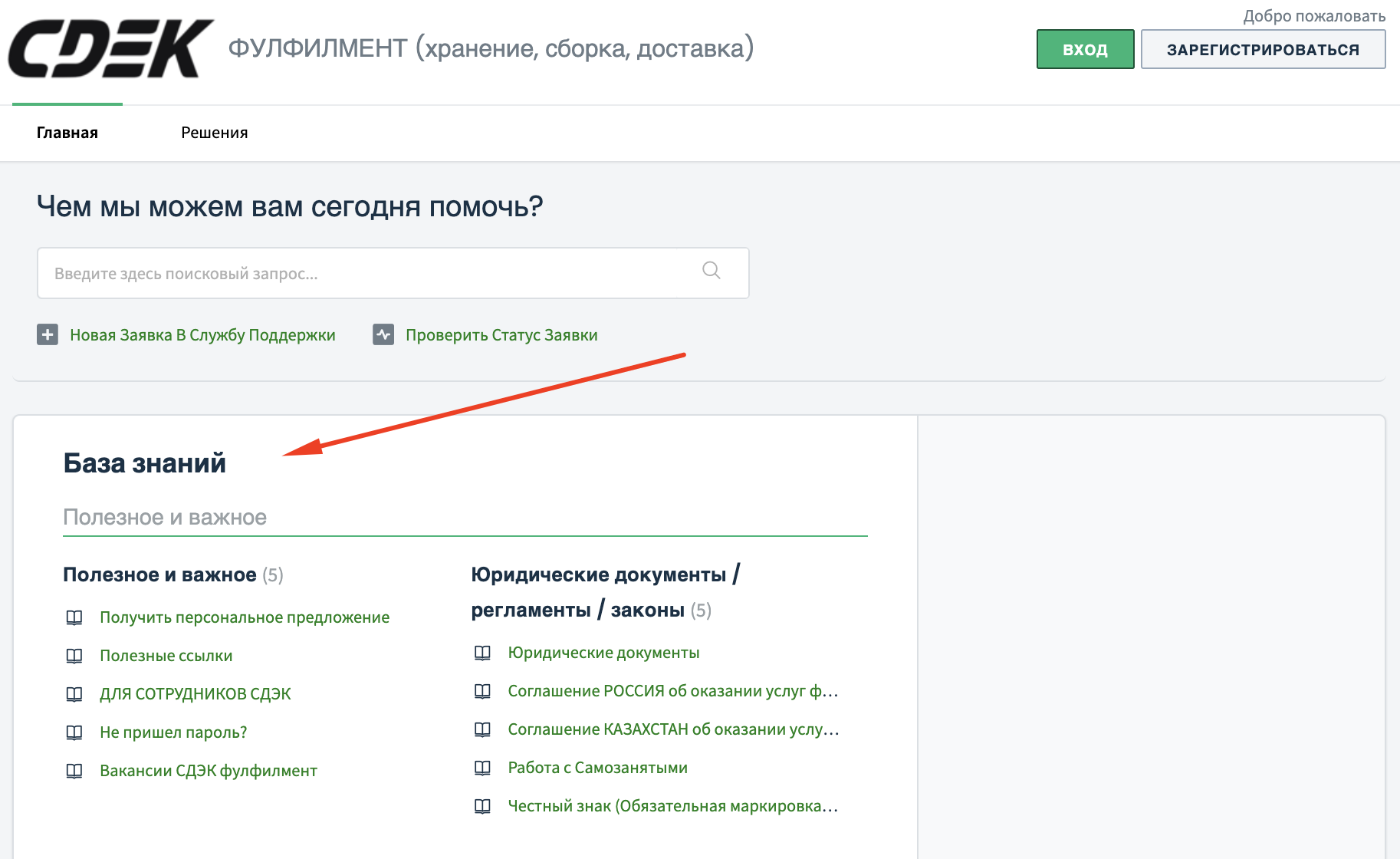
Task: Click the status check pulse icon
Action: tap(383, 334)
